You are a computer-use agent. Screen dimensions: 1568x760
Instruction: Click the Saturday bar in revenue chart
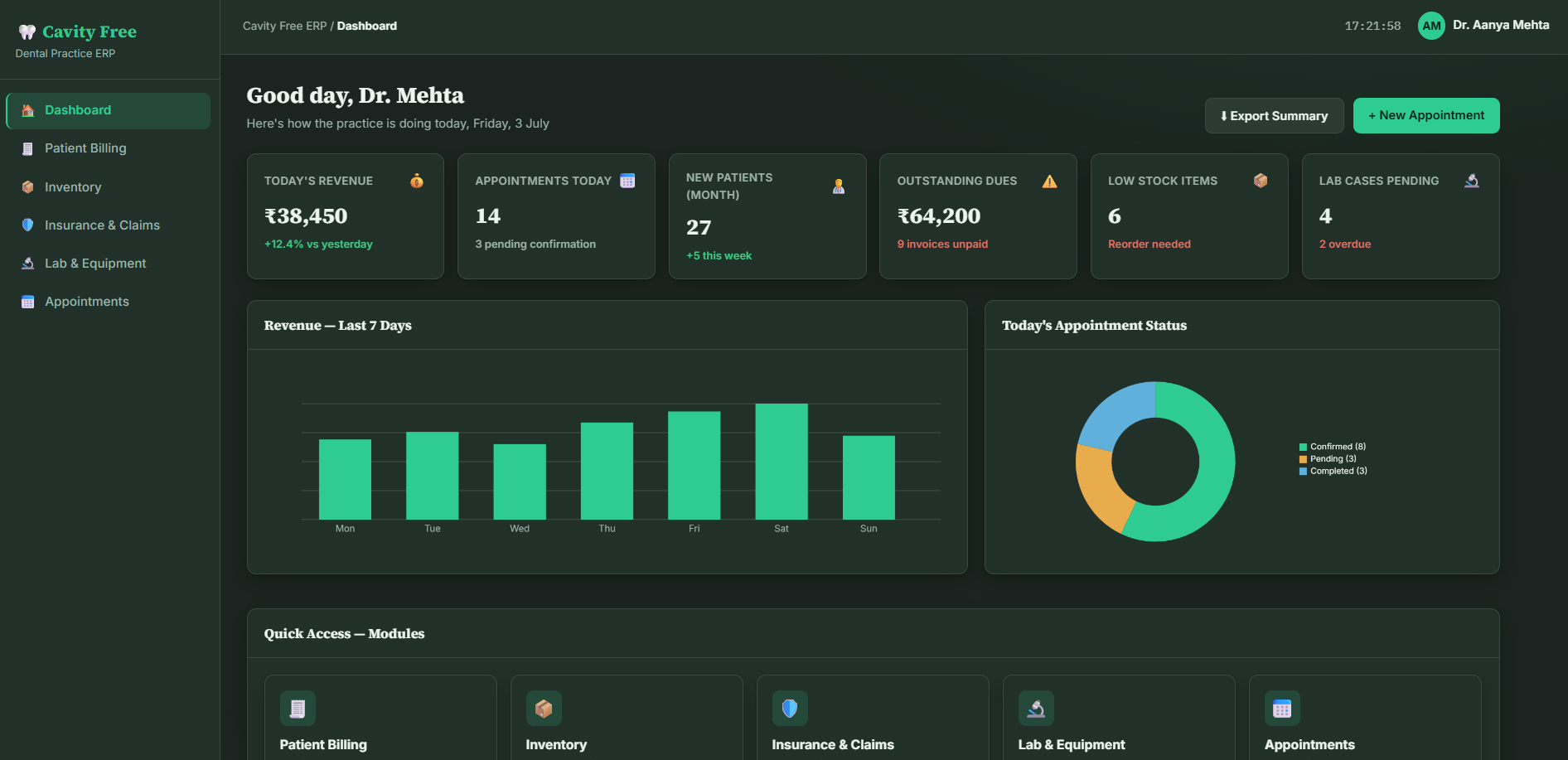[x=782, y=462]
